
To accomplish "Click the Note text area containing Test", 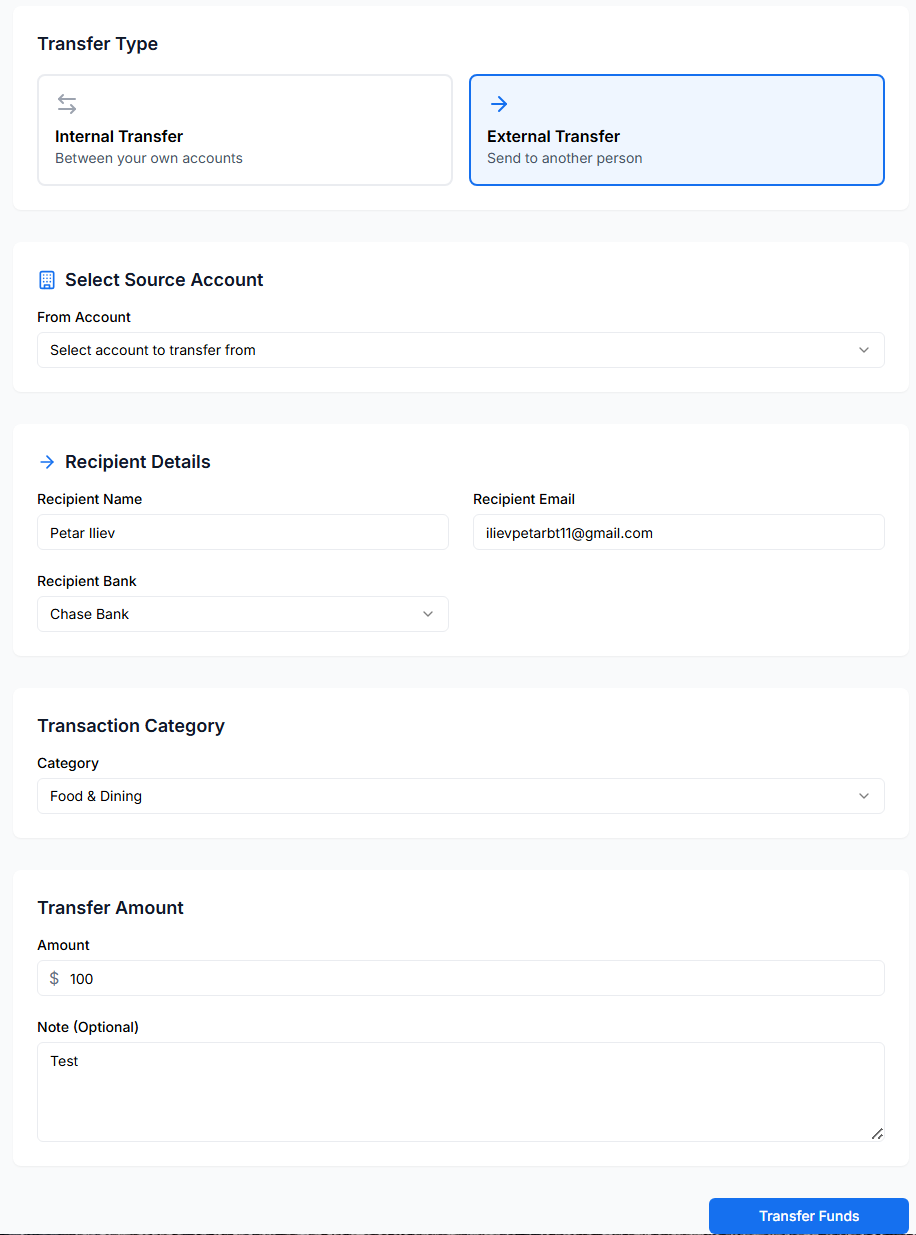I will [460, 1092].
